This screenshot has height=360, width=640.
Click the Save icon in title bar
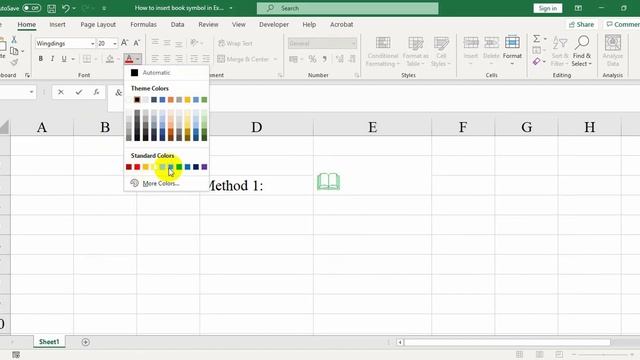51,8
